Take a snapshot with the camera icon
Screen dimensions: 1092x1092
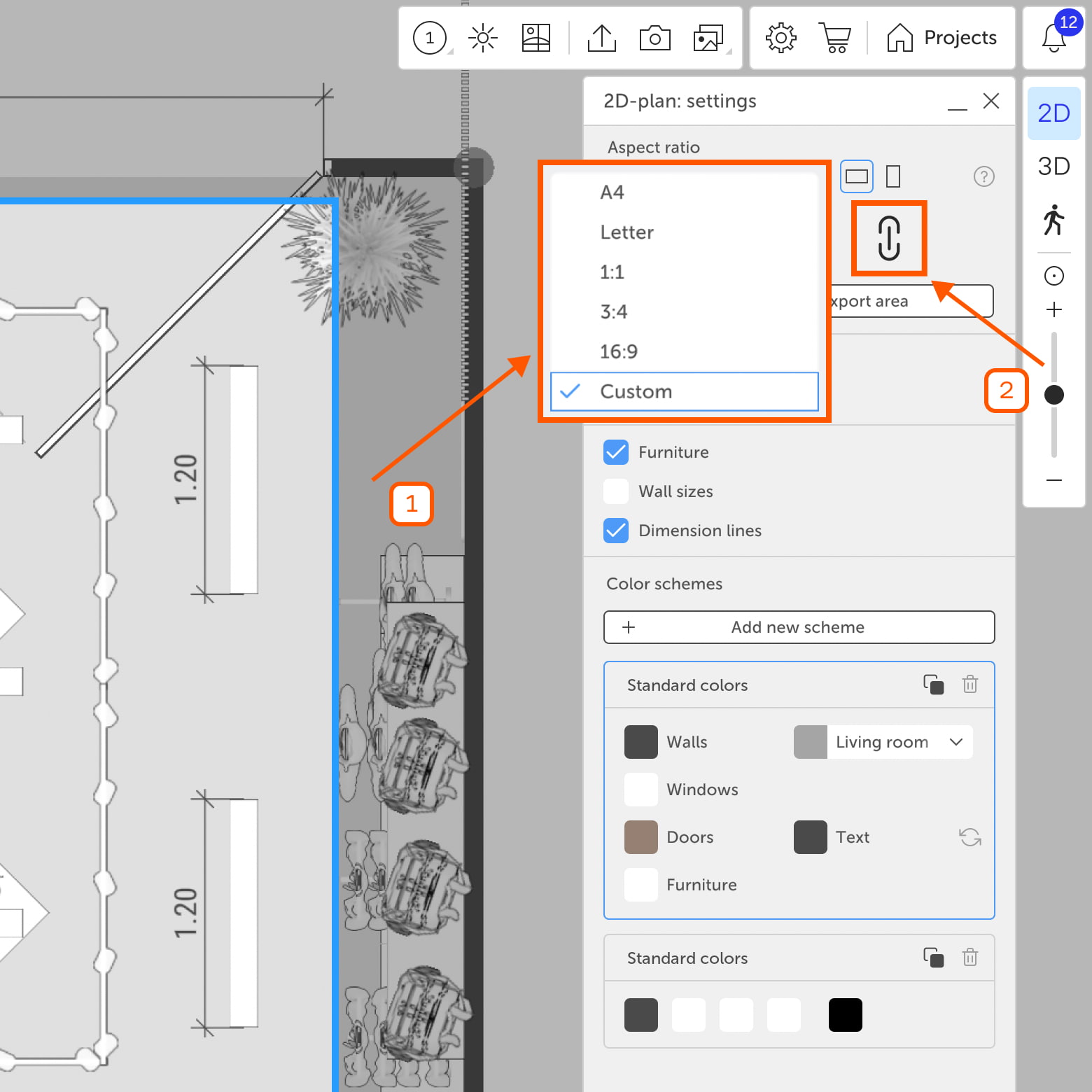coord(655,38)
